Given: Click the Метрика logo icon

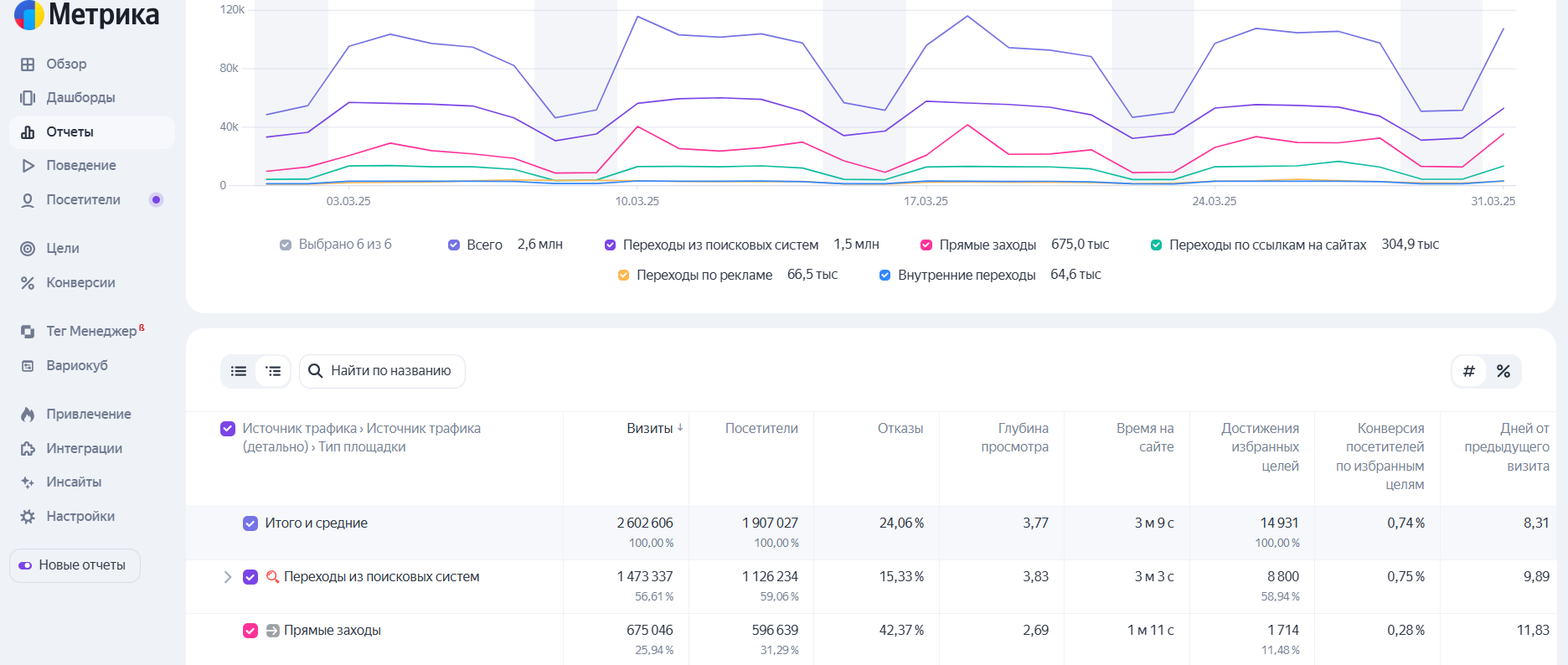Looking at the screenshot, I should tap(28, 14).
